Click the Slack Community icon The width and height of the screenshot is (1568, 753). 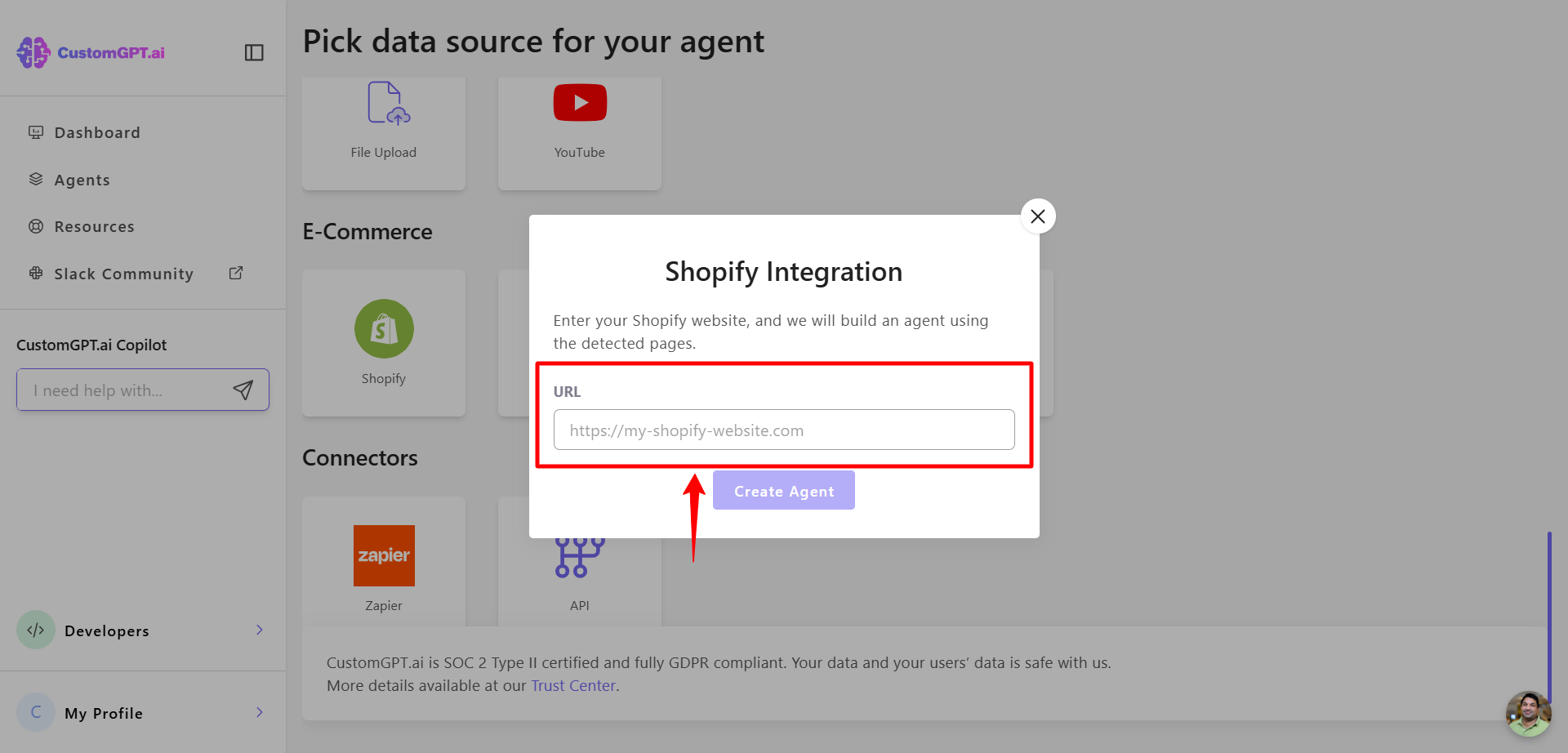pyautogui.click(x=36, y=274)
